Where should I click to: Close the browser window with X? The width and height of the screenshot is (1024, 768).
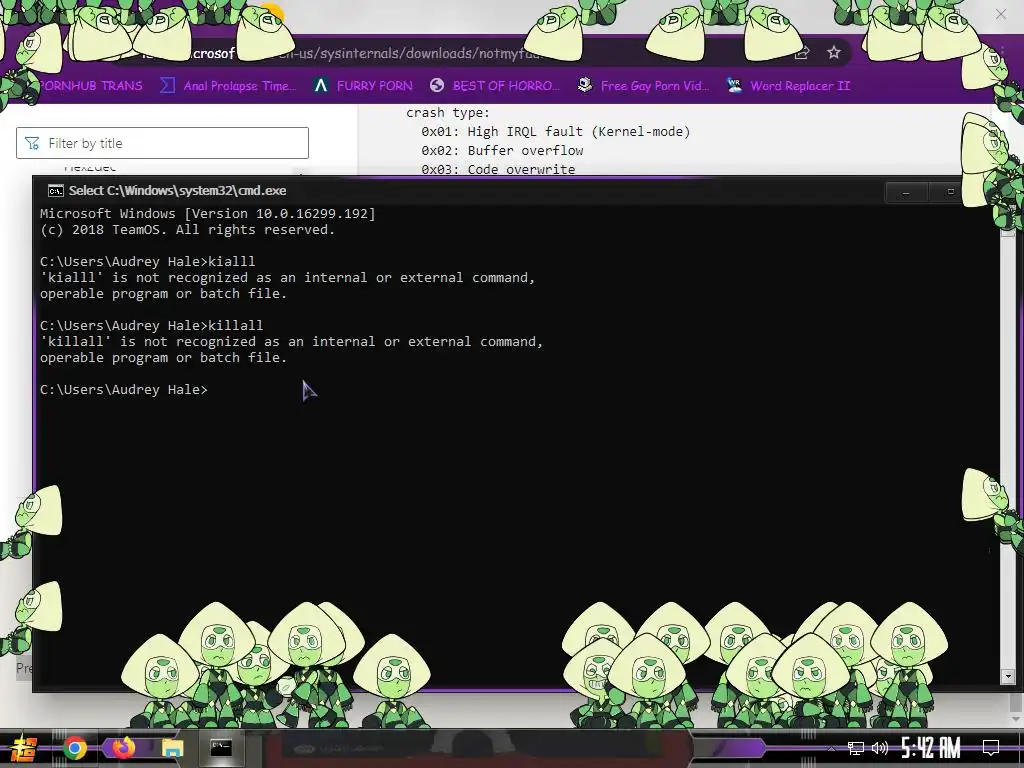(1000, 13)
